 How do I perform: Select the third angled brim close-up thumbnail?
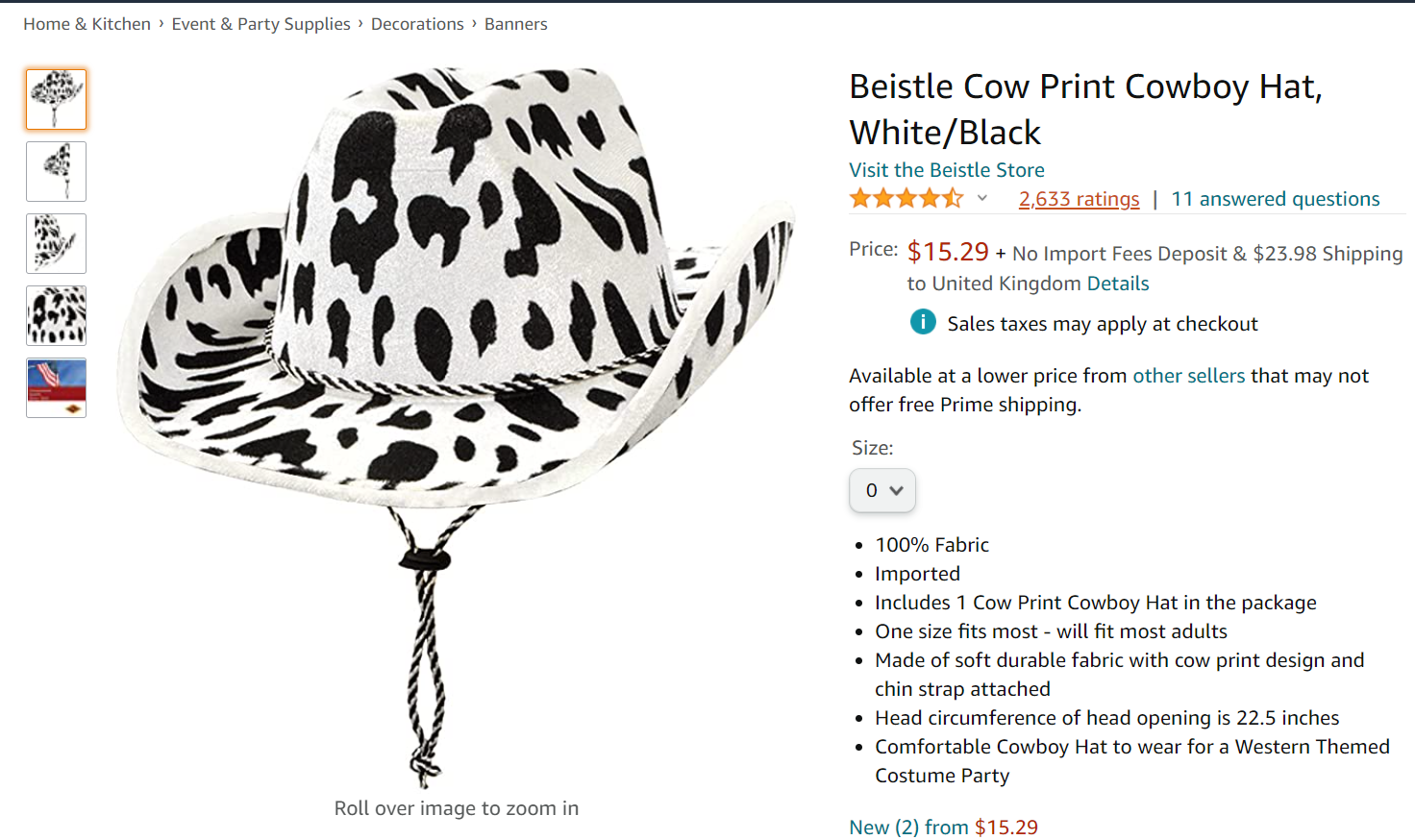57,243
